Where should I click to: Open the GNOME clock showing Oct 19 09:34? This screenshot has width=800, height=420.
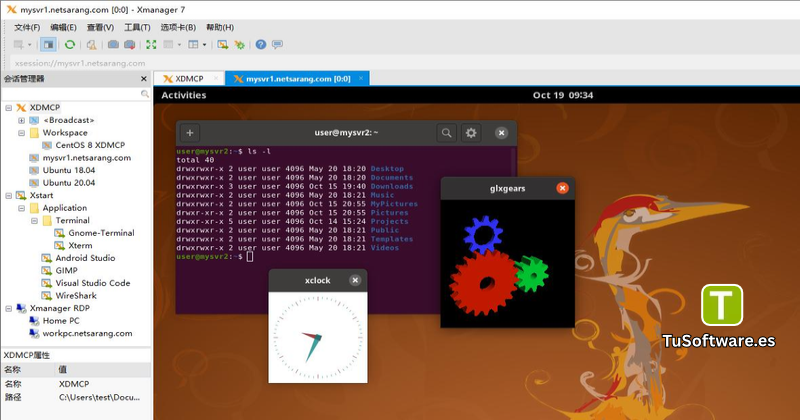[563, 95]
